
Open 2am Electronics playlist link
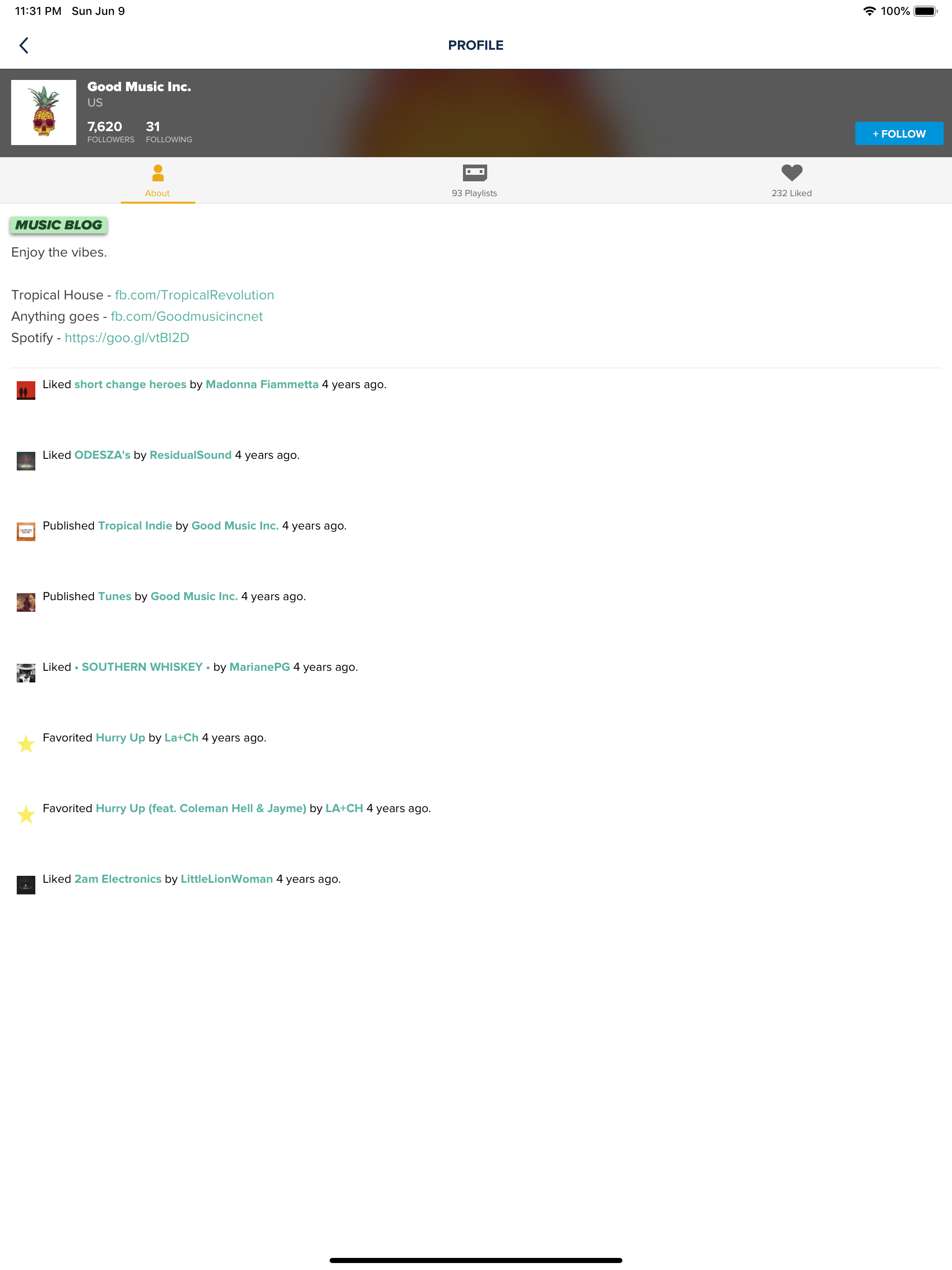point(118,879)
